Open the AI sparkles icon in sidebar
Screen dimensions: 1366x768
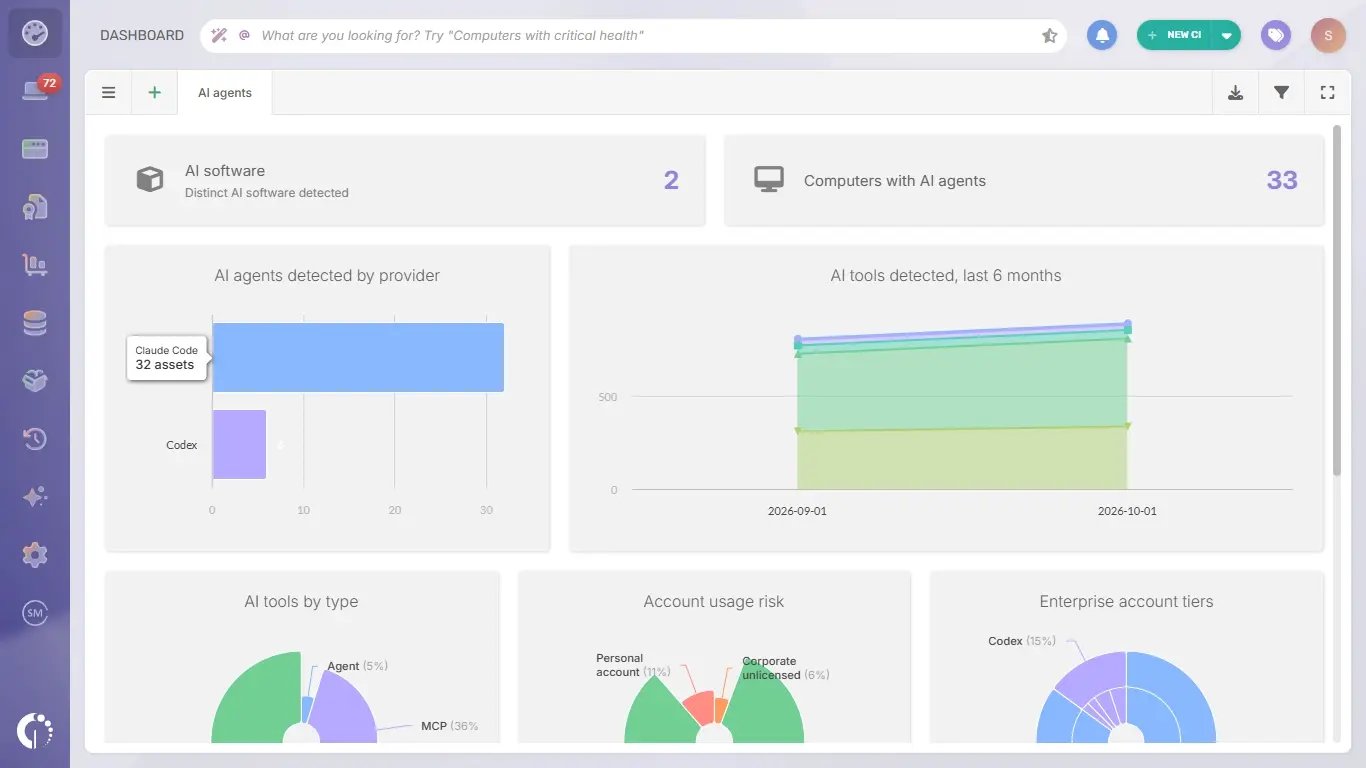pyautogui.click(x=35, y=497)
